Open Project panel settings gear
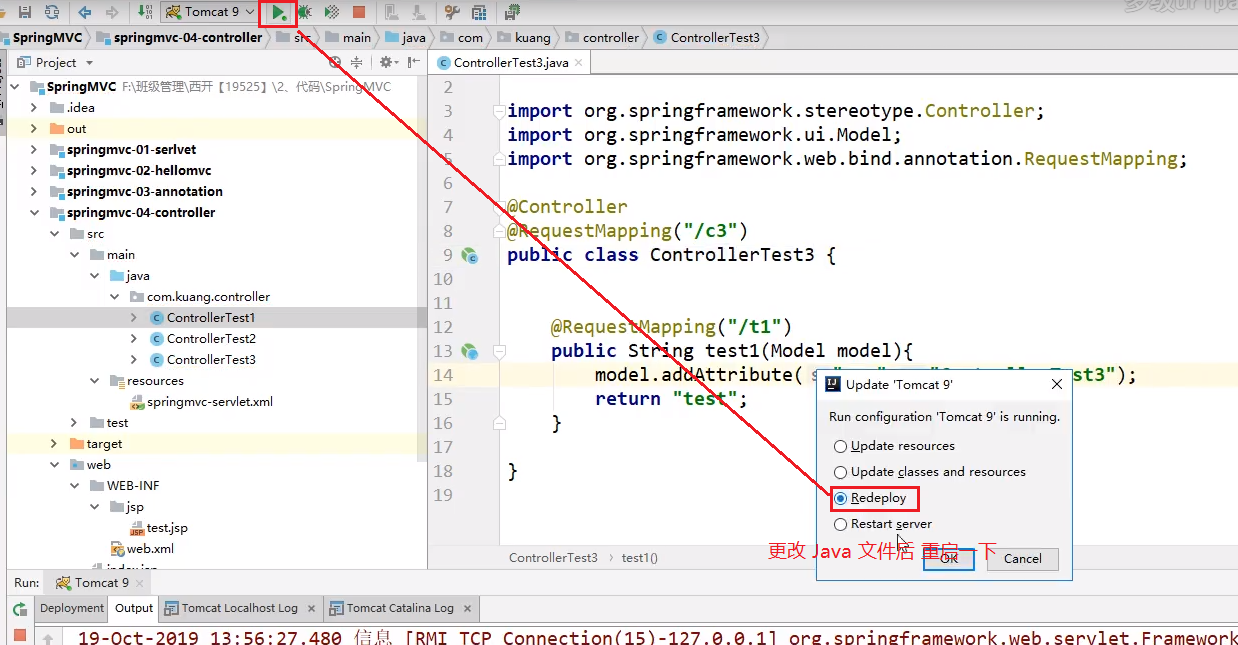This screenshot has width=1238, height=645. 390,62
